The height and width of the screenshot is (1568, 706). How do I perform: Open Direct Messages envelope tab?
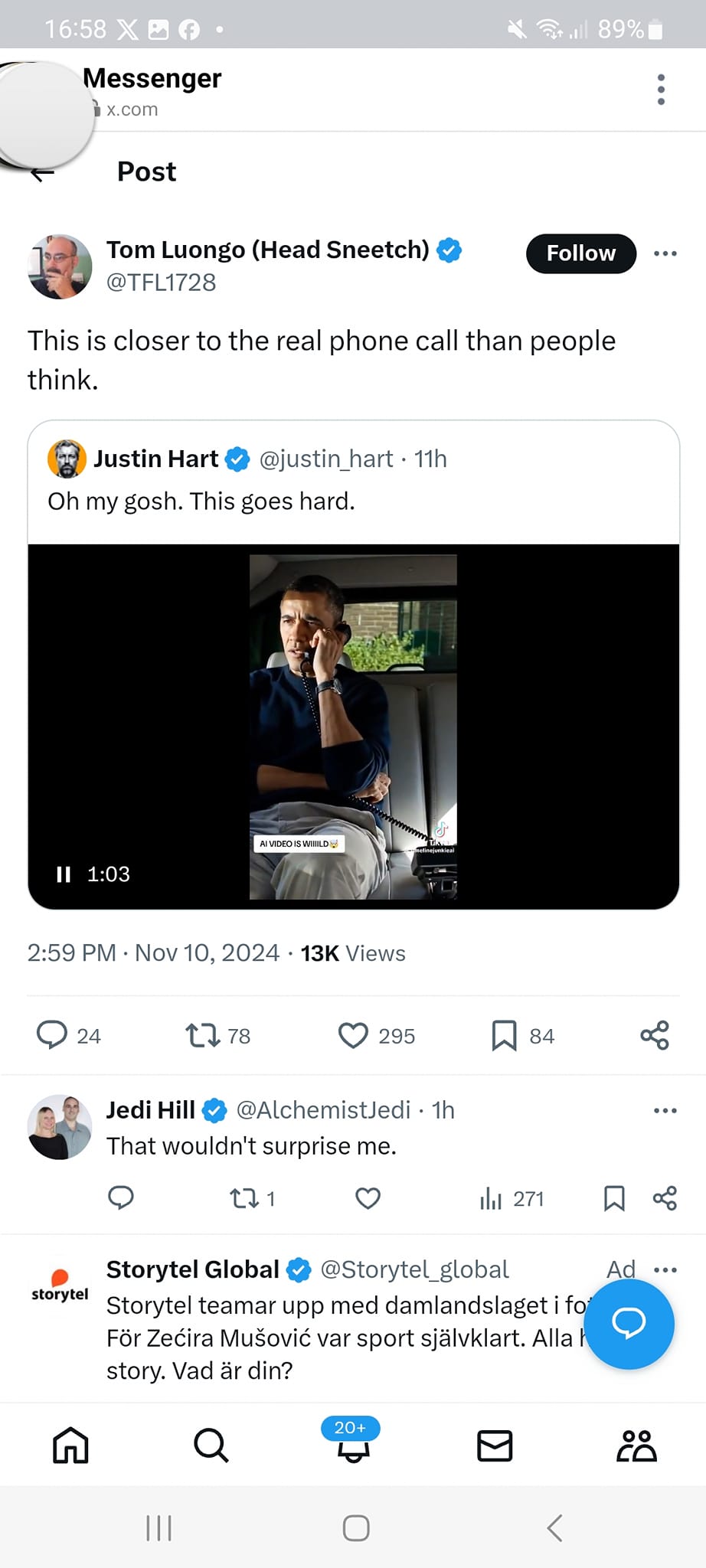pos(495,1445)
